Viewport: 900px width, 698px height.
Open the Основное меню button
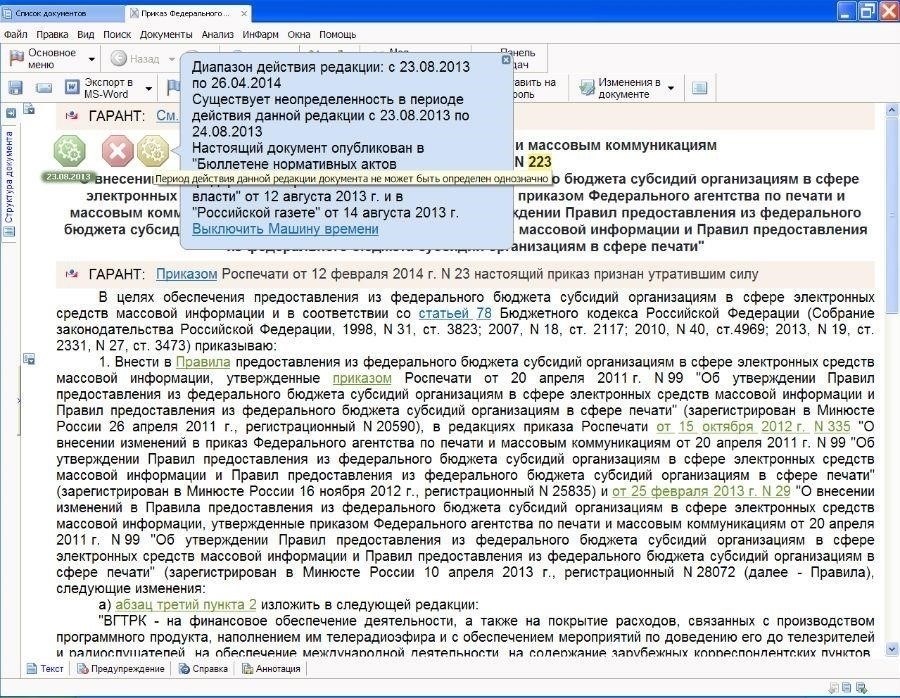(x=43, y=59)
